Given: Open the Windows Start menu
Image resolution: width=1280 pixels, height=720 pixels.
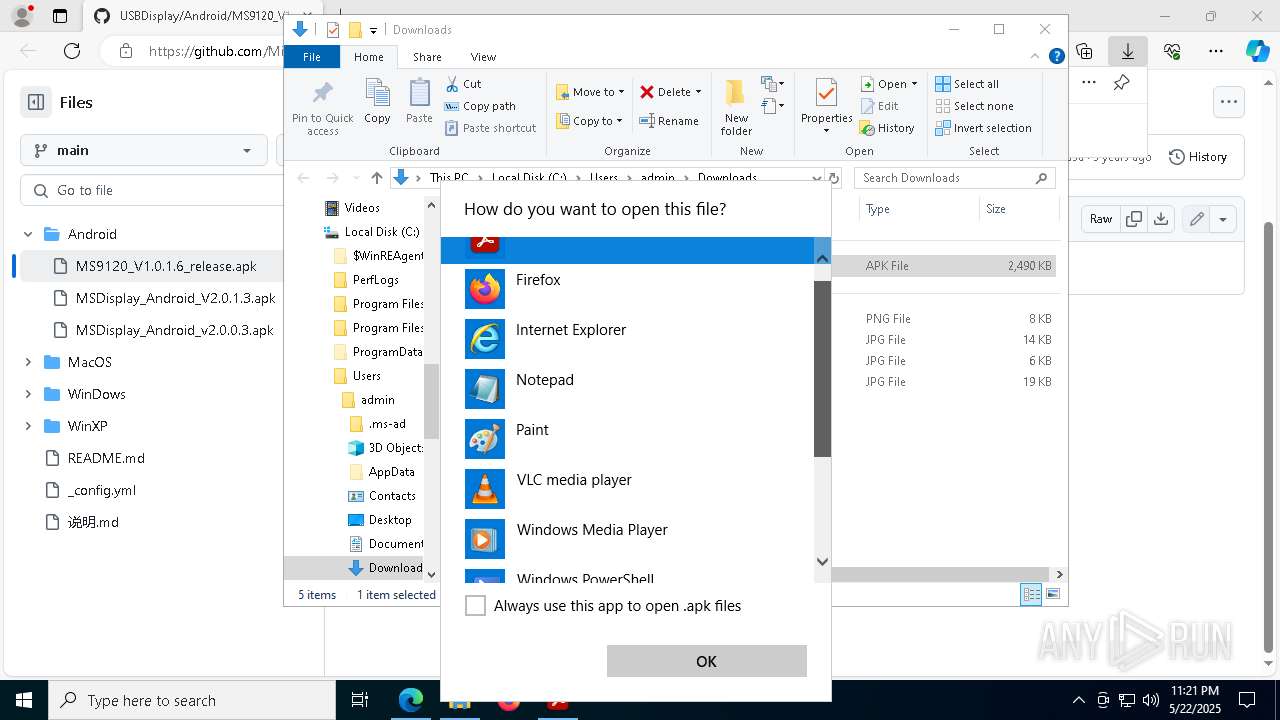Looking at the screenshot, I should tap(24, 700).
